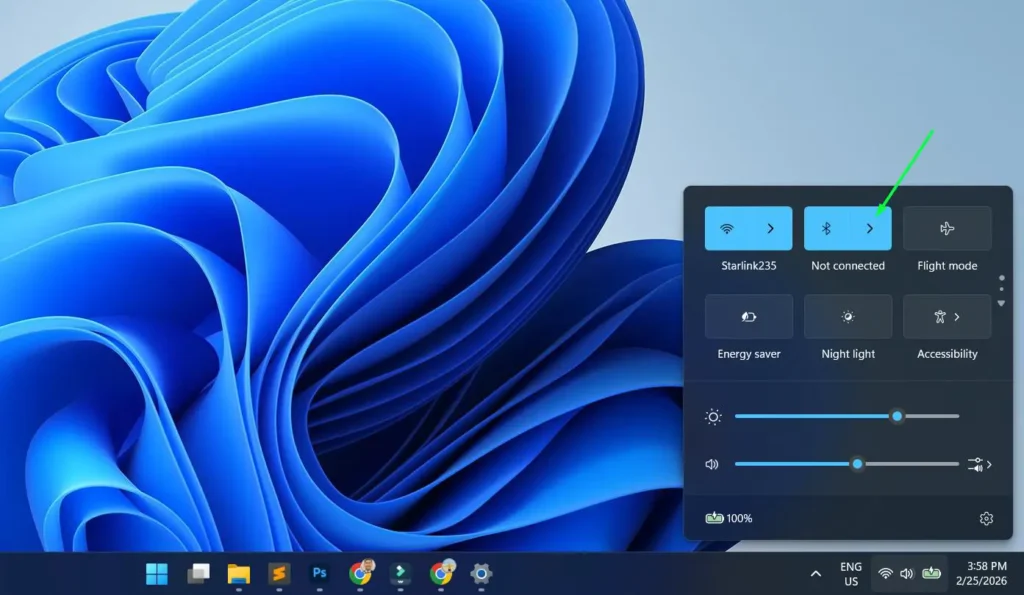Open Google Chrome from the taskbar

[359, 574]
